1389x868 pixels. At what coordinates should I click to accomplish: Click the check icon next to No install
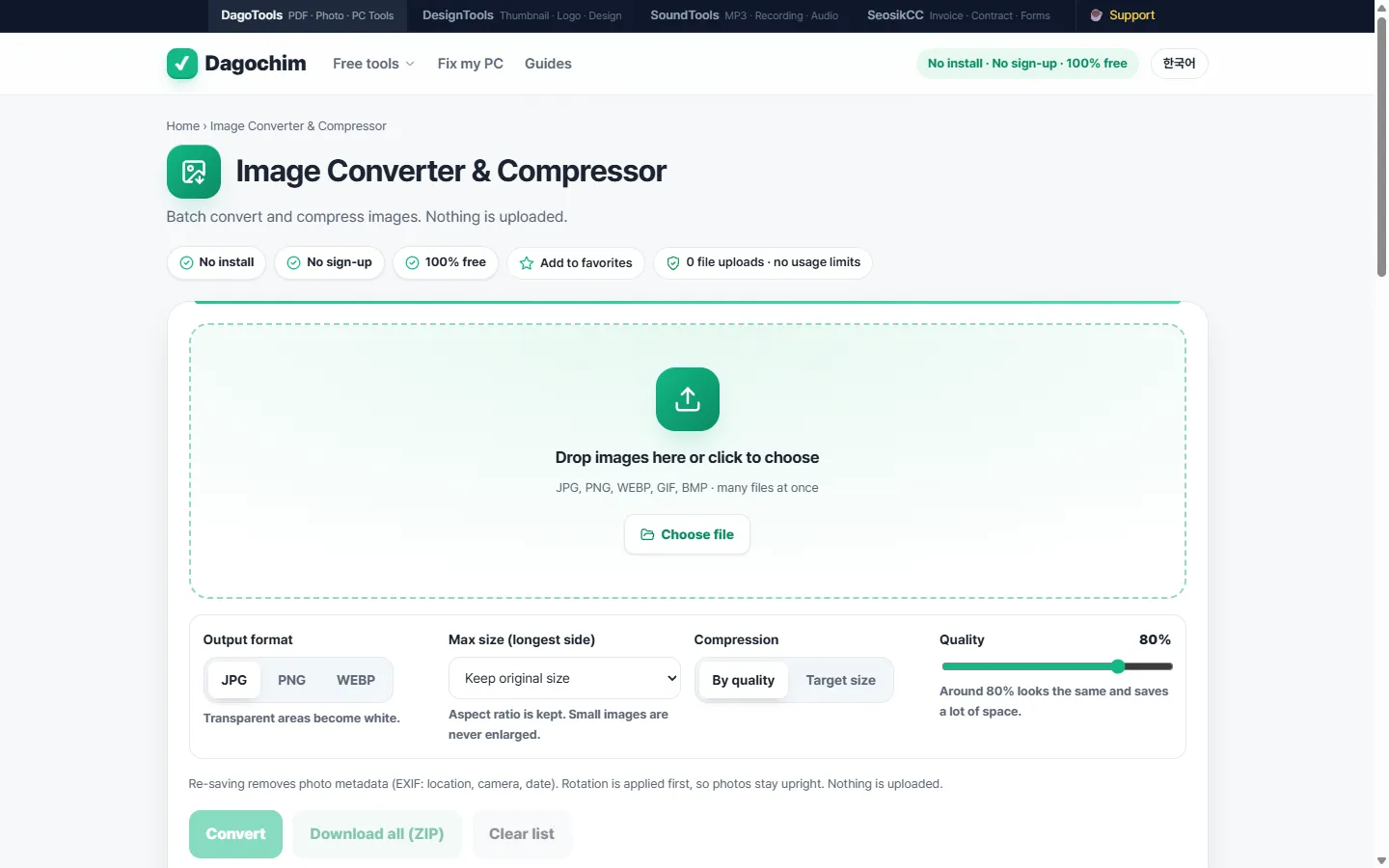[x=186, y=262]
